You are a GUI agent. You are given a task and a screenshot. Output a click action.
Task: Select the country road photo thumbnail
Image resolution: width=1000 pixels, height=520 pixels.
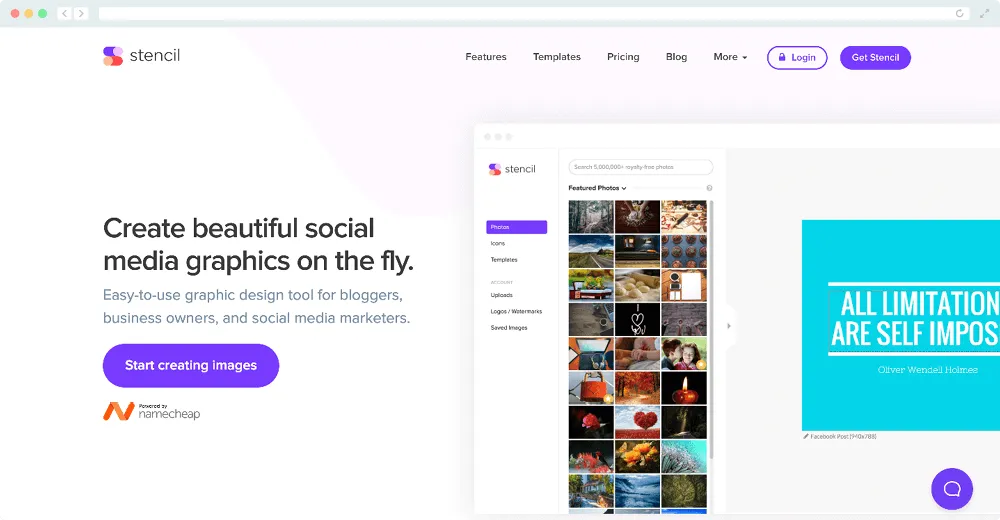(x=591, y=251)
